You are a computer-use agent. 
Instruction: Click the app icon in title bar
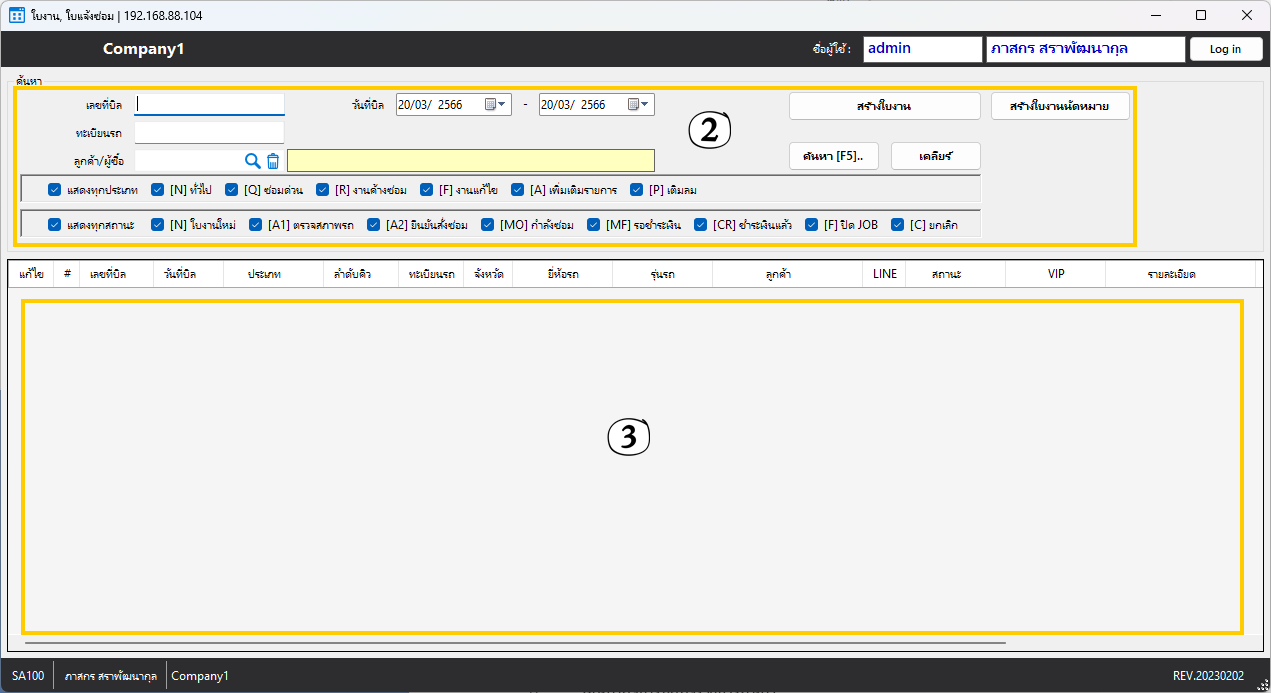pyautogui.click(x=16, y=15)
